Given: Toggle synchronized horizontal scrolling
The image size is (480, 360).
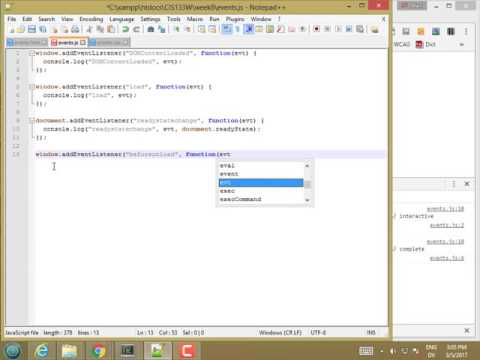Looking at the screenshot, I should pyautogui.click(x=212, y=30).
